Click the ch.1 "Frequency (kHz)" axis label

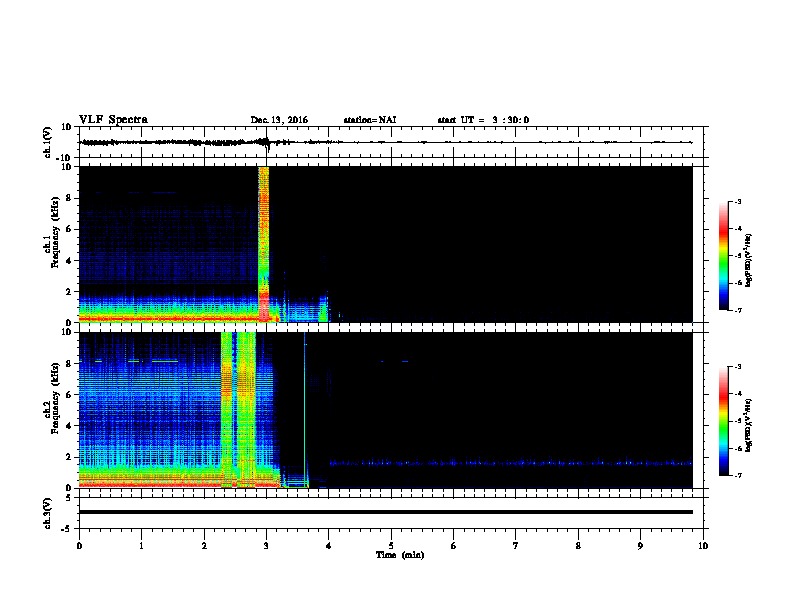pos(55,233)
